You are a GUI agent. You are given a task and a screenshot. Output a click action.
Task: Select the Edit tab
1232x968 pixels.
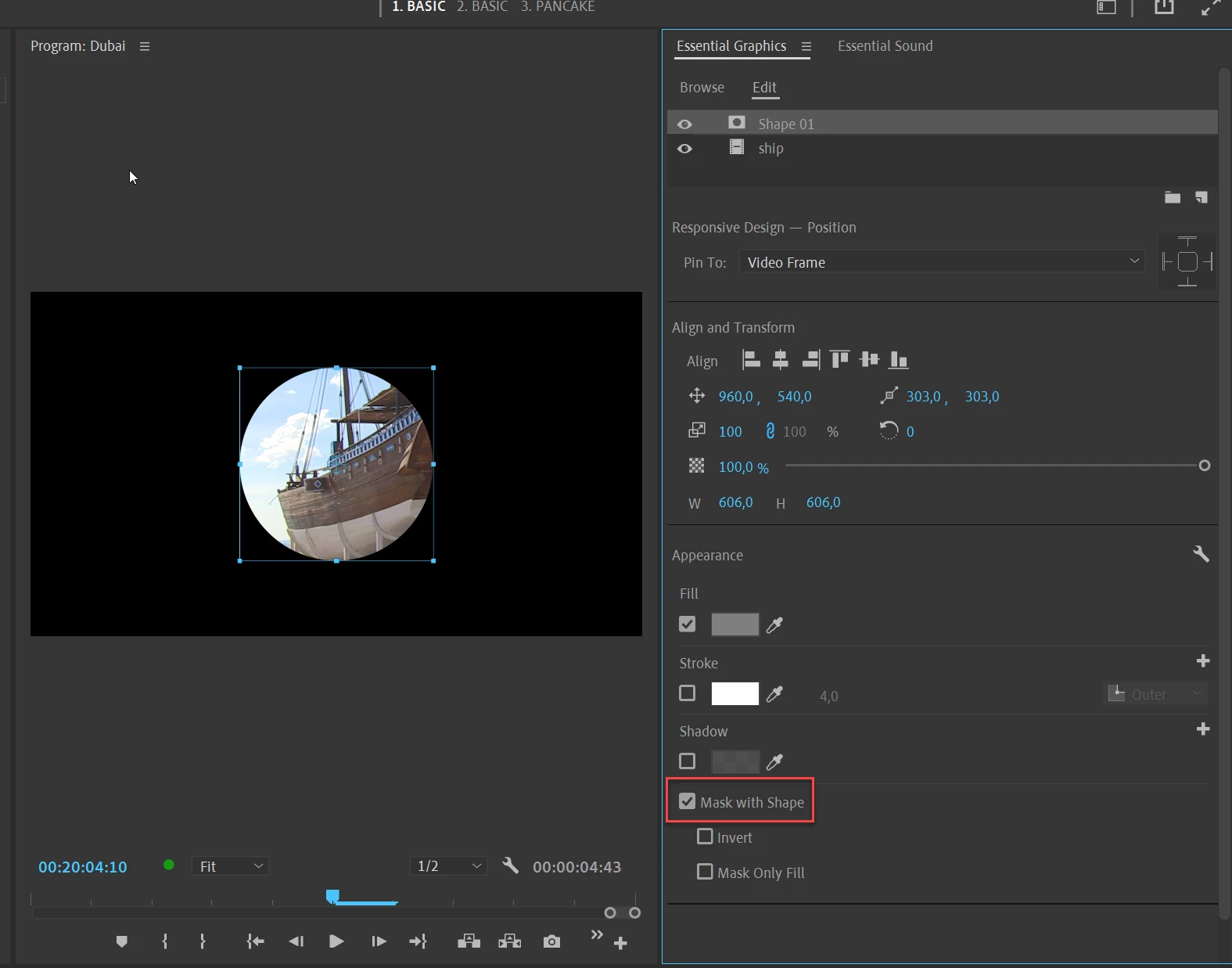pyautogui.click(x=764, y=88)
